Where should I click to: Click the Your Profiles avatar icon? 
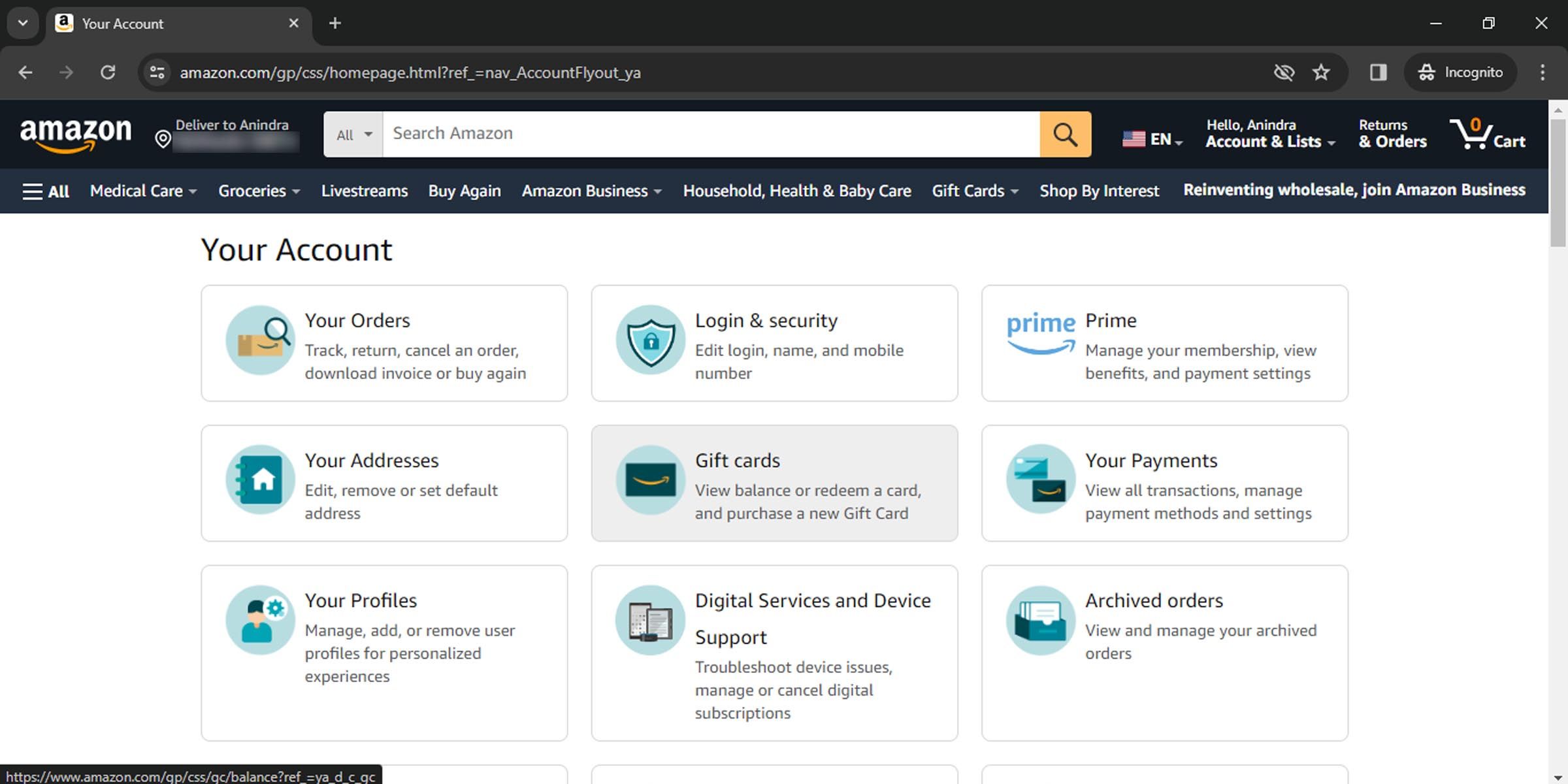coord(260,619)
